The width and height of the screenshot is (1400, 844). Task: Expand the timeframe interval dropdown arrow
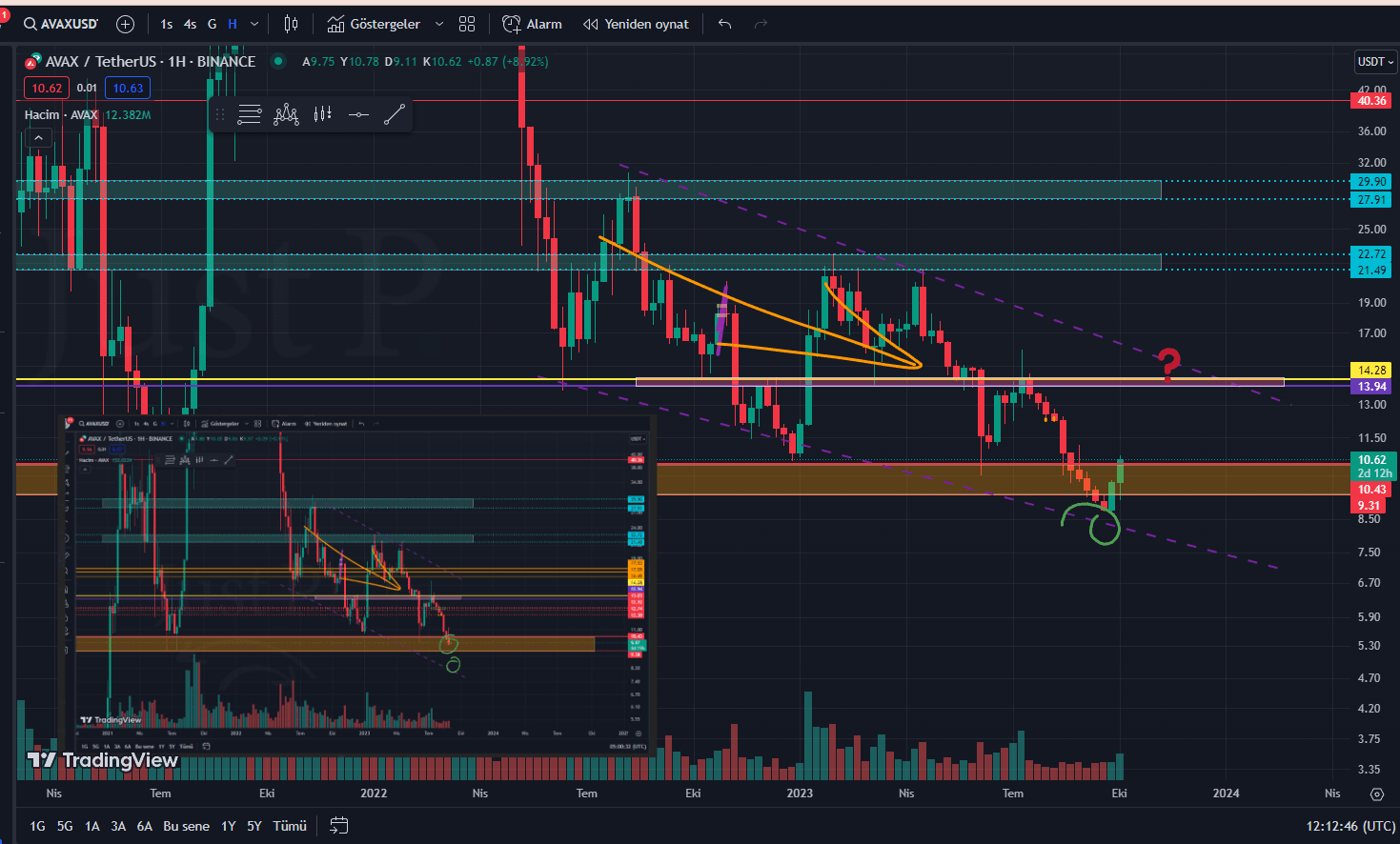pyautogui.click(x=254, y=24)
